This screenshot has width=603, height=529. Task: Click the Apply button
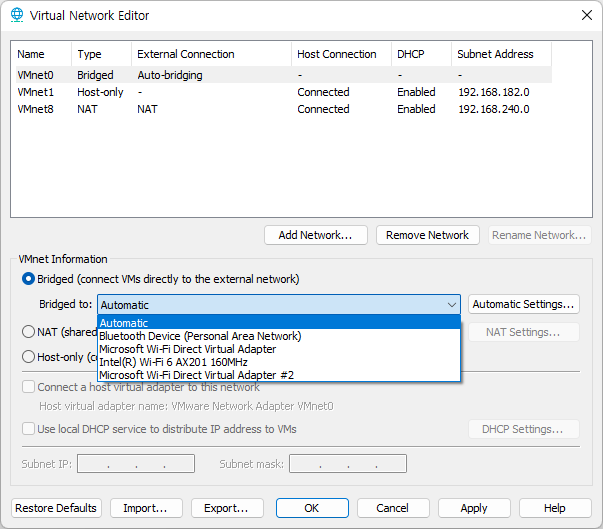(x=474, y=508)
